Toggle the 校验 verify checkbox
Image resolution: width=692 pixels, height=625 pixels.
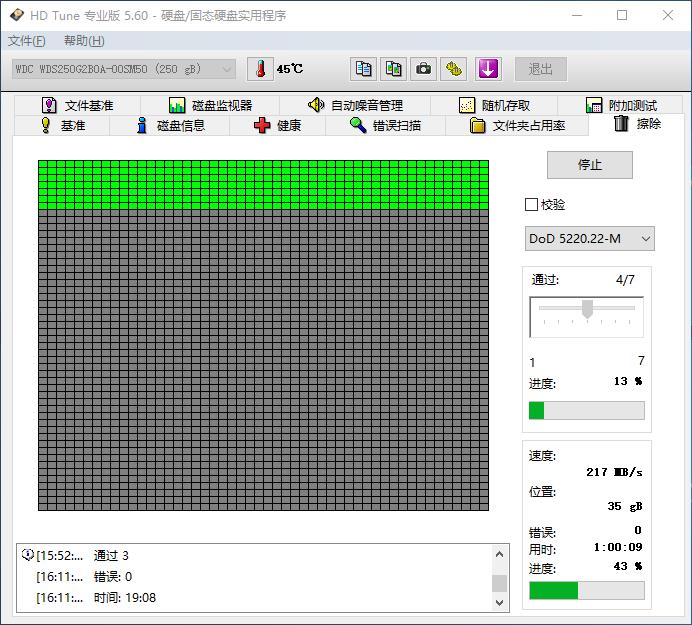(531, 205)
